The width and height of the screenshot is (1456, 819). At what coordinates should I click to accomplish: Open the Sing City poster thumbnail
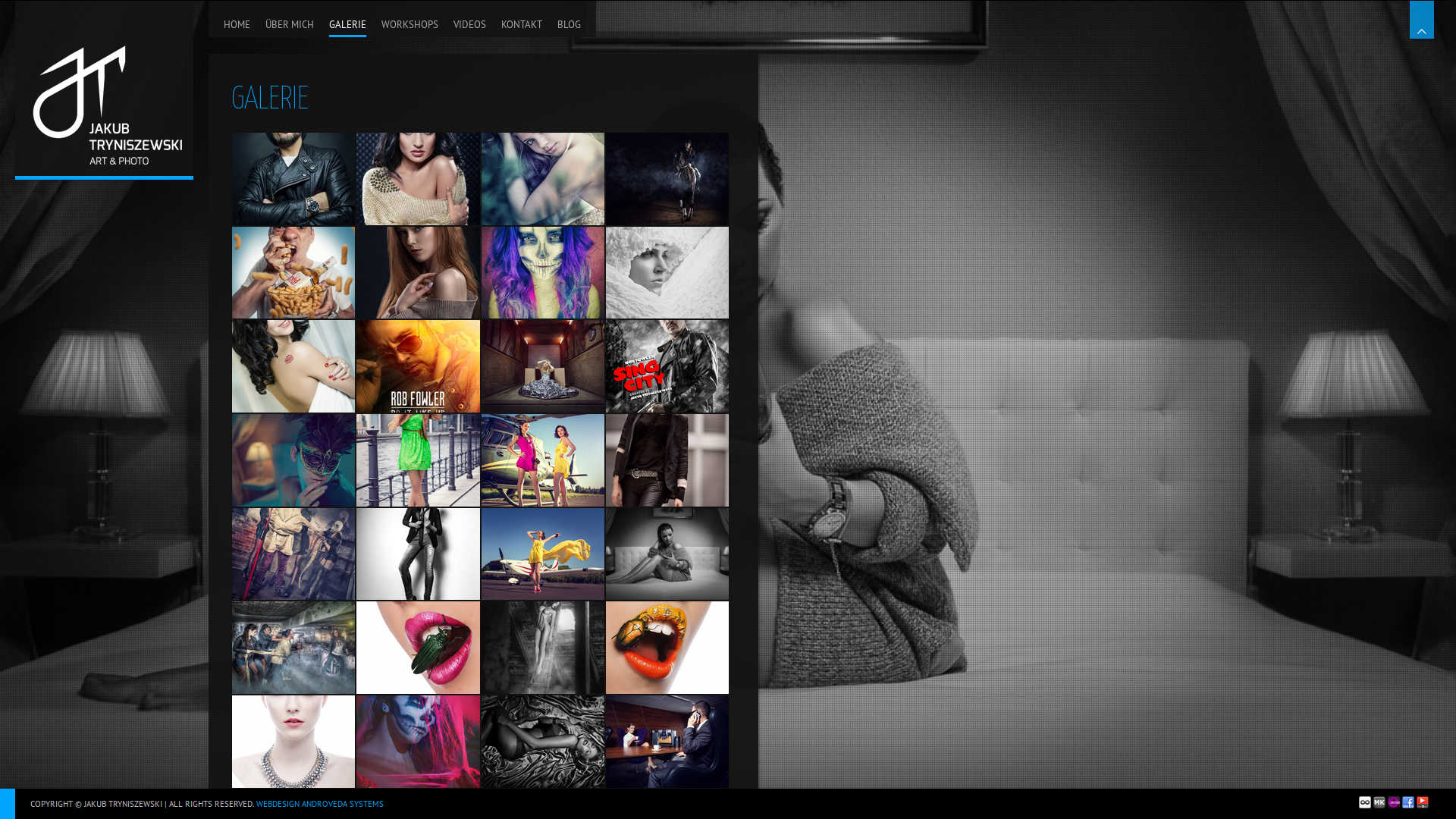667,366
